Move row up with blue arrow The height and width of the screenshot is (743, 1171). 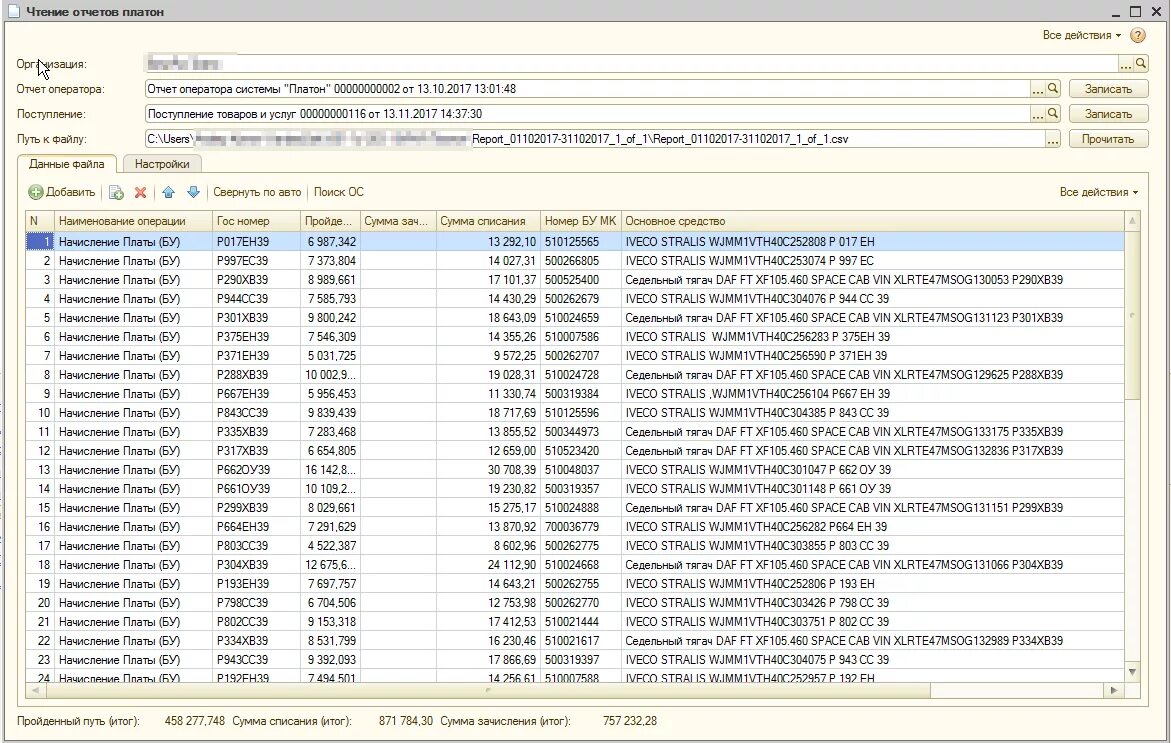168,192
